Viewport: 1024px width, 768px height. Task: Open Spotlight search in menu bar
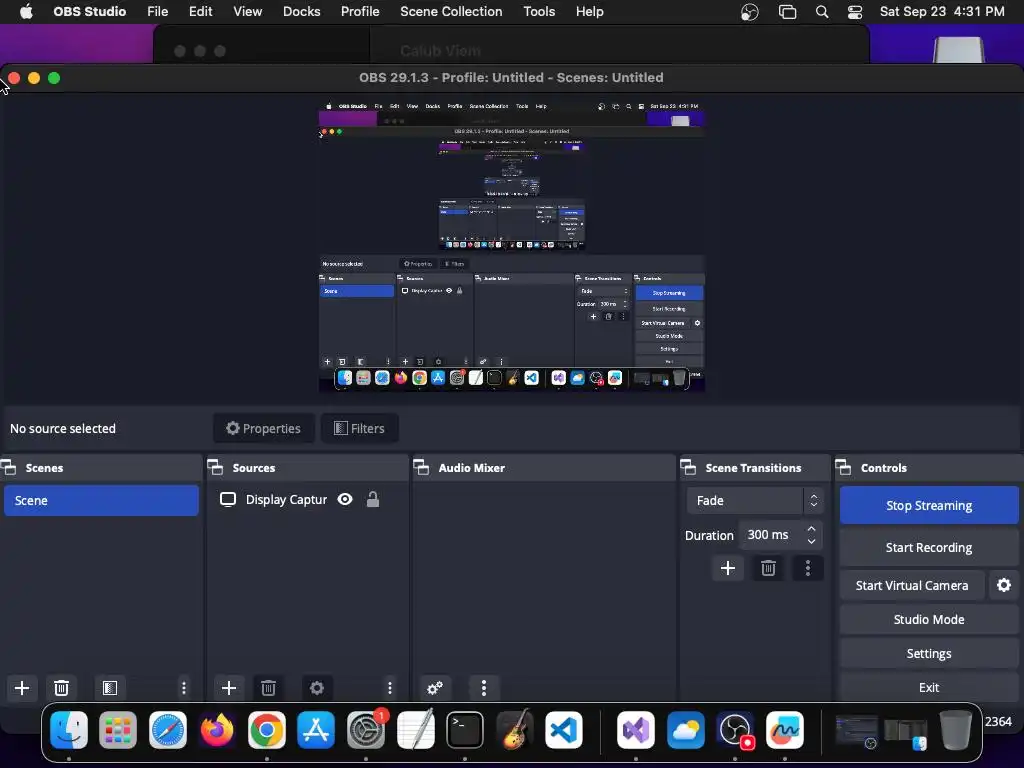click(822, 12)
